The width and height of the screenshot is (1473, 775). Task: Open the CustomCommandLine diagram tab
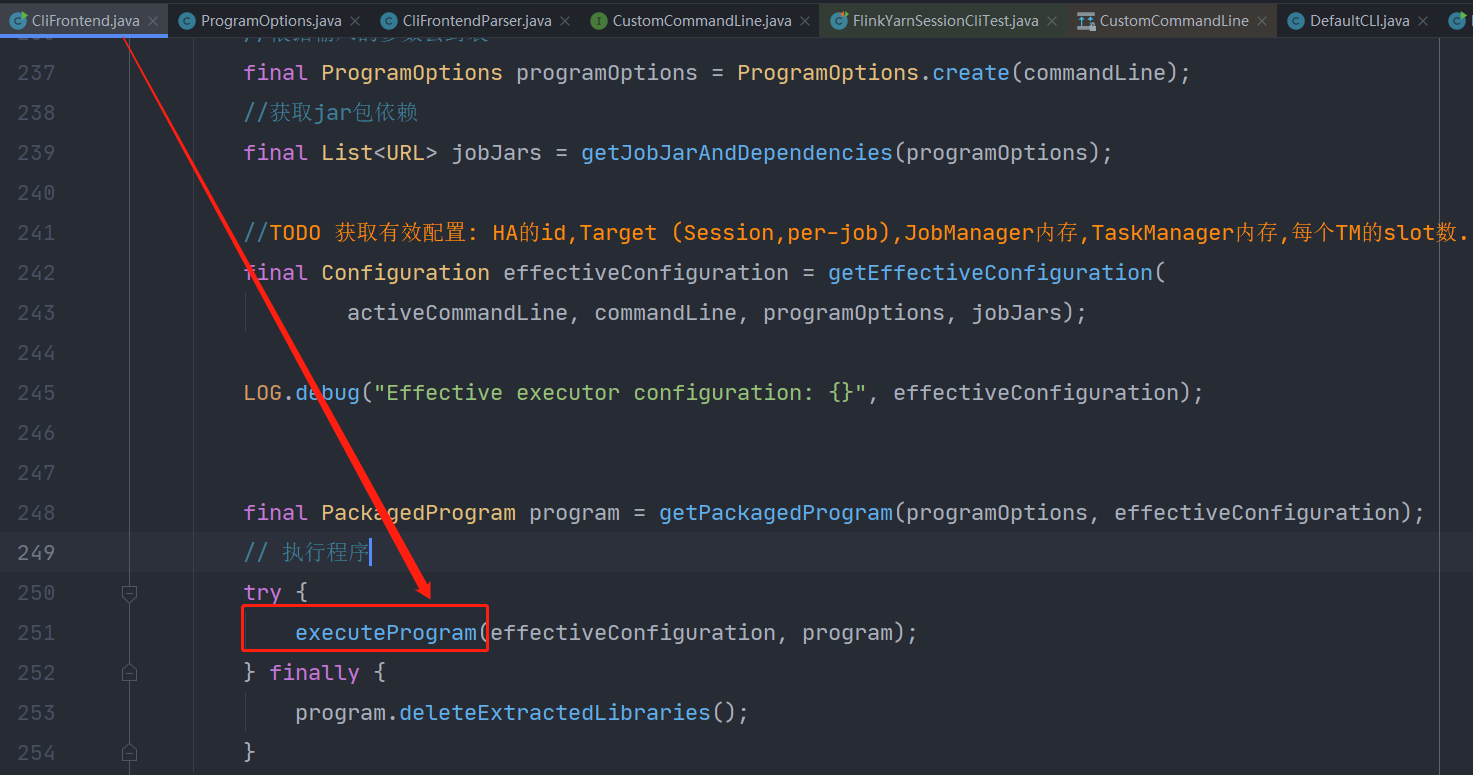pyautogui.click(x=1173, y=20)
